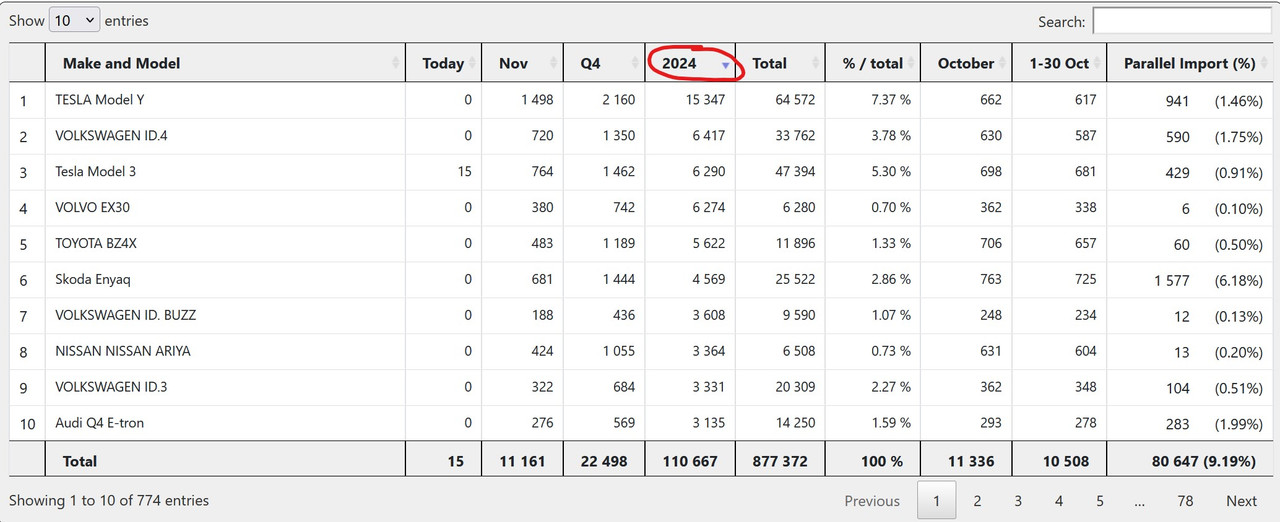Open the Show entries count dropdown
1280x522 pixels.
74,20
